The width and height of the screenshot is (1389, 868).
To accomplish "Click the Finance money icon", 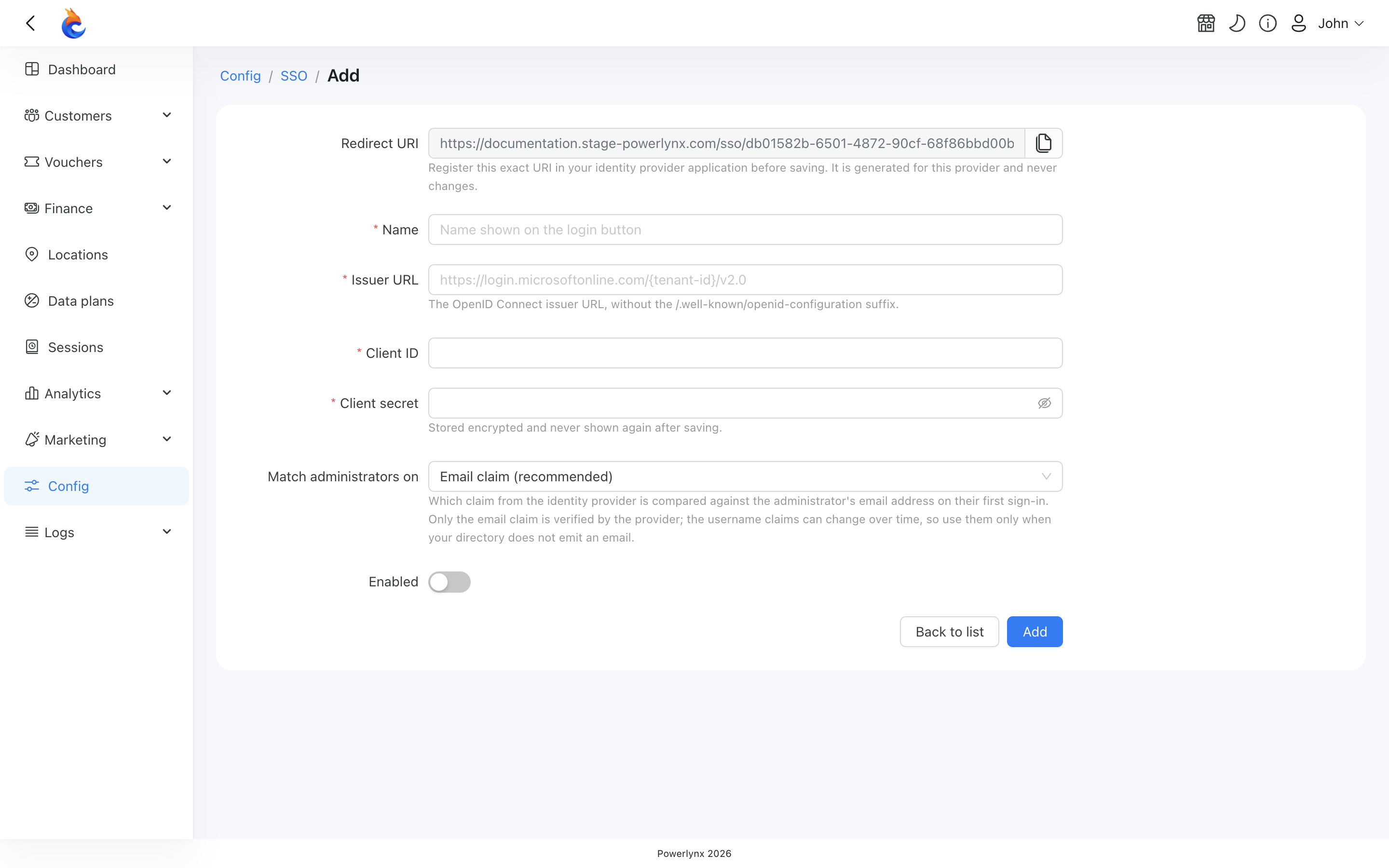I will click(32, 208).
